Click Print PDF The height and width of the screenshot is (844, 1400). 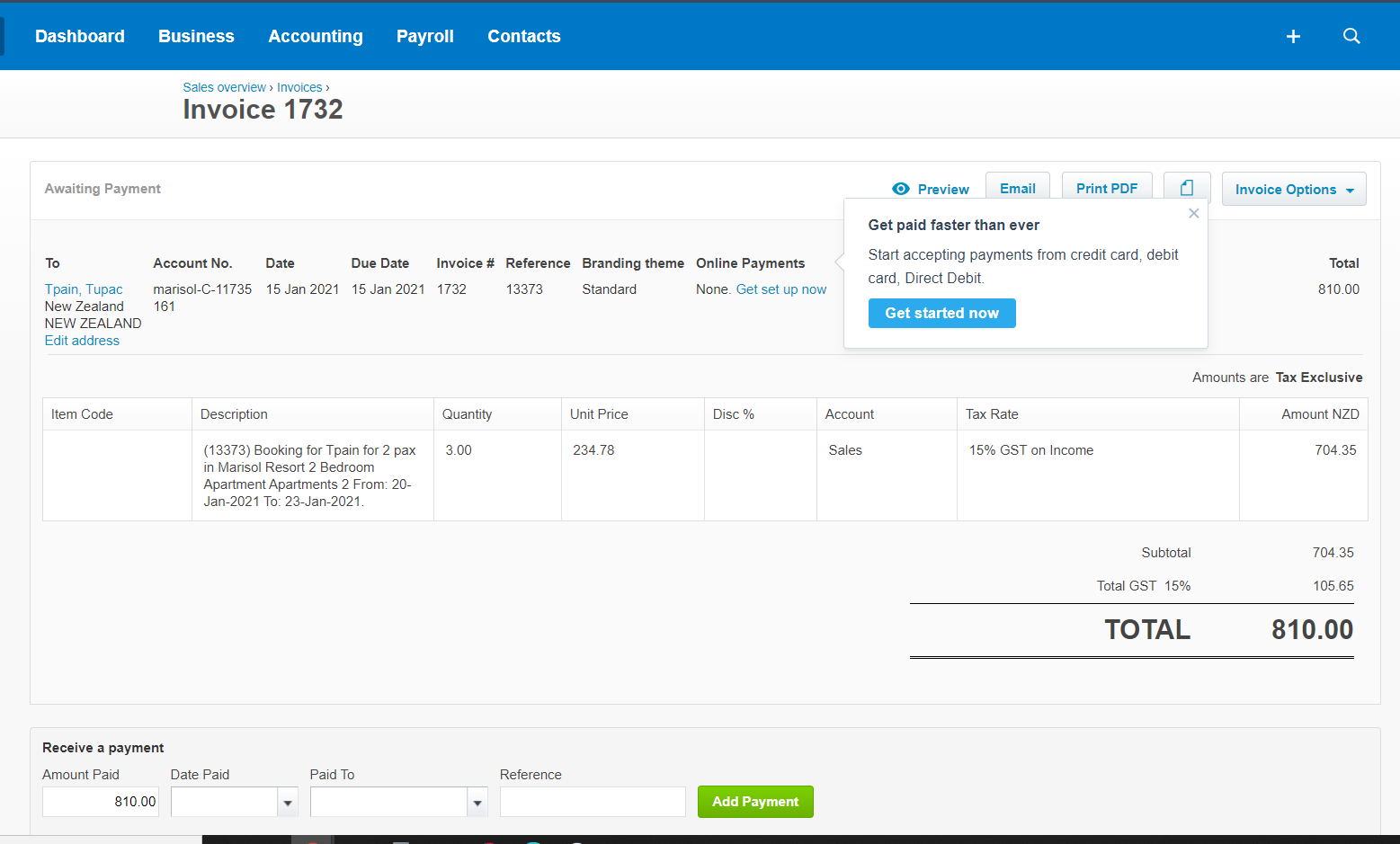[x=1107, y=189]
